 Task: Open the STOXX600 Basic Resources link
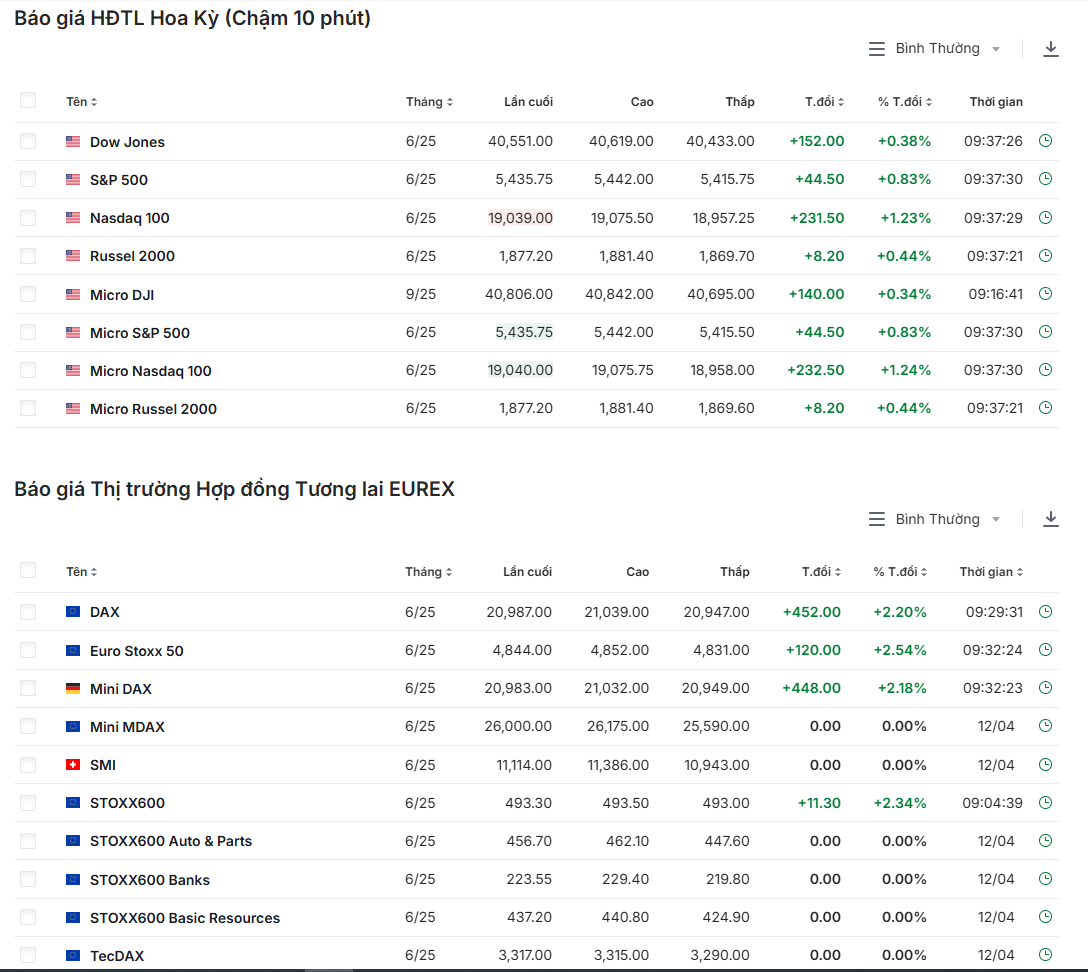tap(185, 918)
